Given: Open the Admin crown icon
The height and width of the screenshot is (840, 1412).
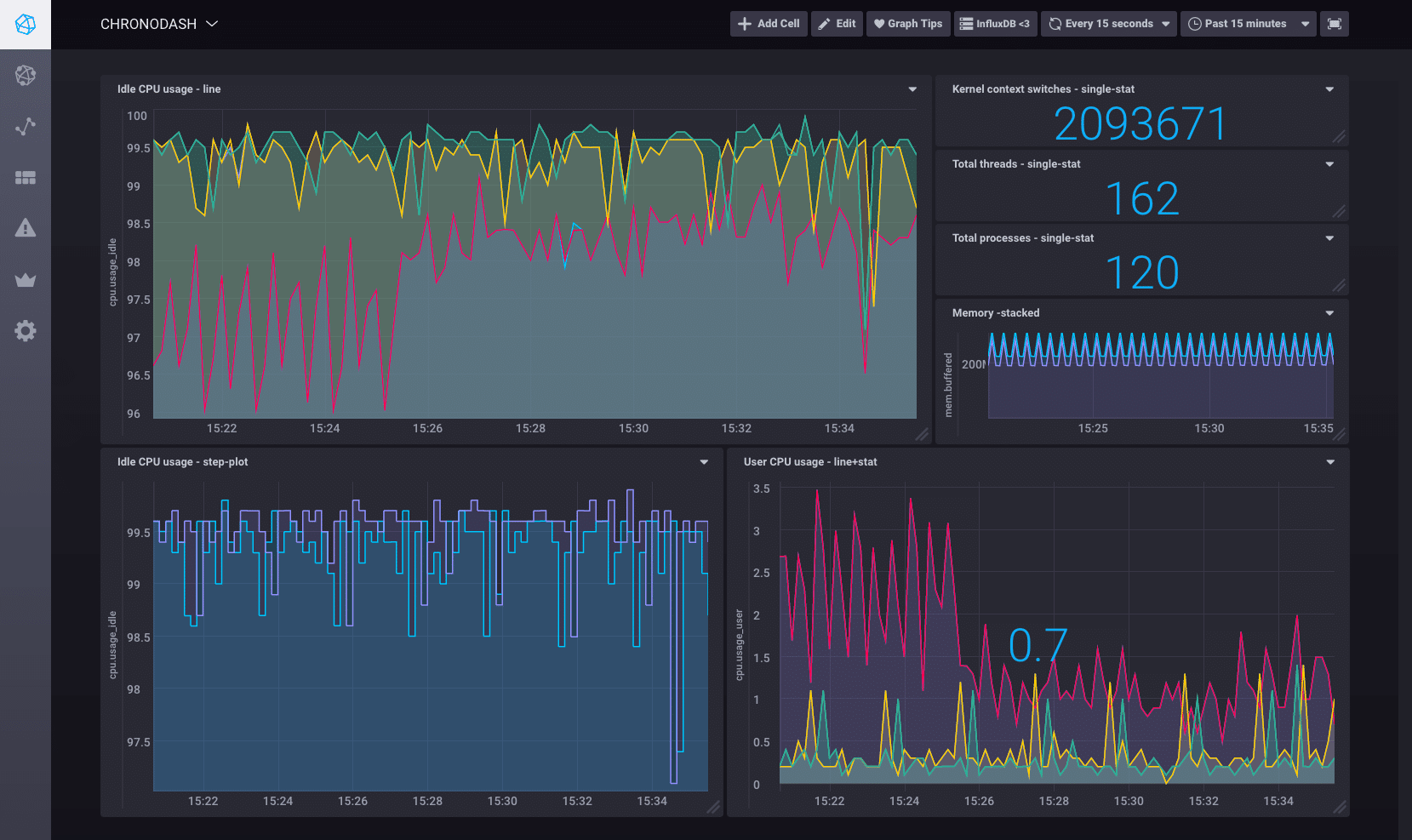Looking at the screenshot, I should [26, 280].
